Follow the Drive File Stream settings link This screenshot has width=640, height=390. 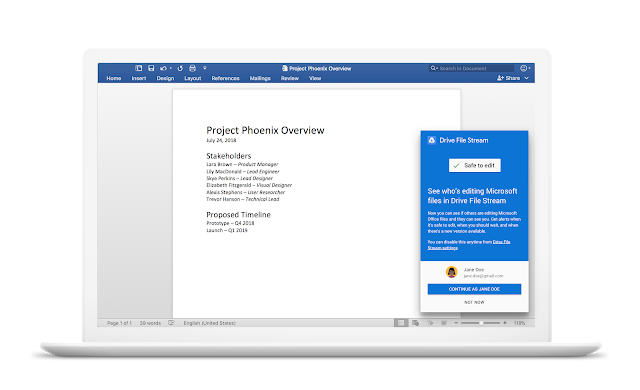pos(469,245)
